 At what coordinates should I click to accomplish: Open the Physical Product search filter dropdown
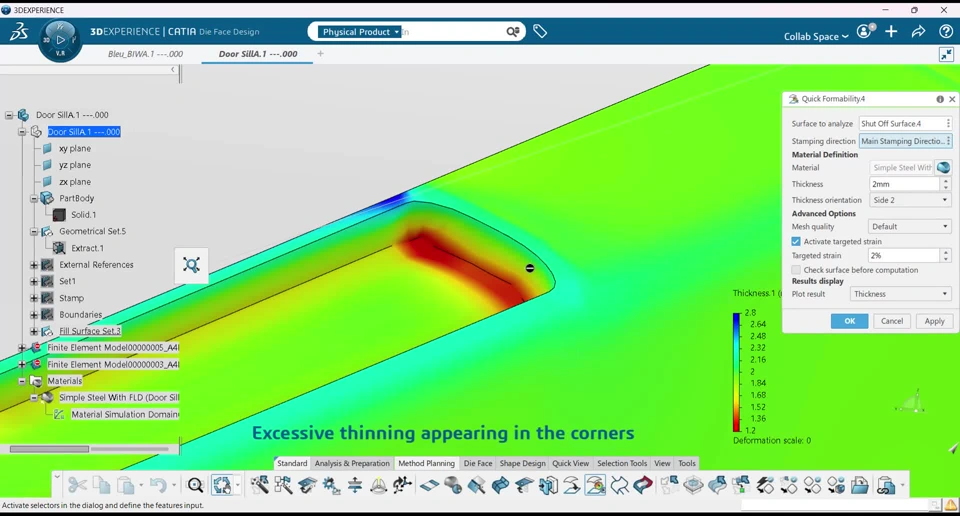pyautogui.click(x=360, y=32)
